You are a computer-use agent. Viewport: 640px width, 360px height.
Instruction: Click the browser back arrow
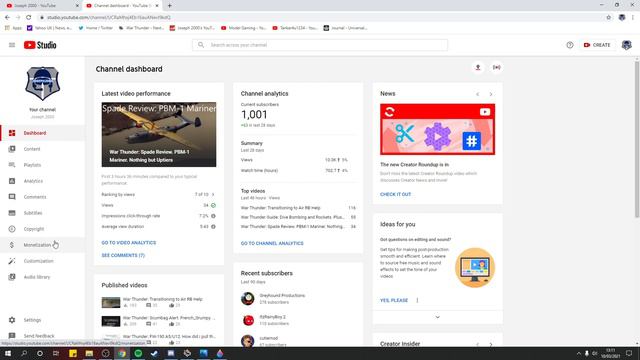pyautogui.click(x=7, y=18)
